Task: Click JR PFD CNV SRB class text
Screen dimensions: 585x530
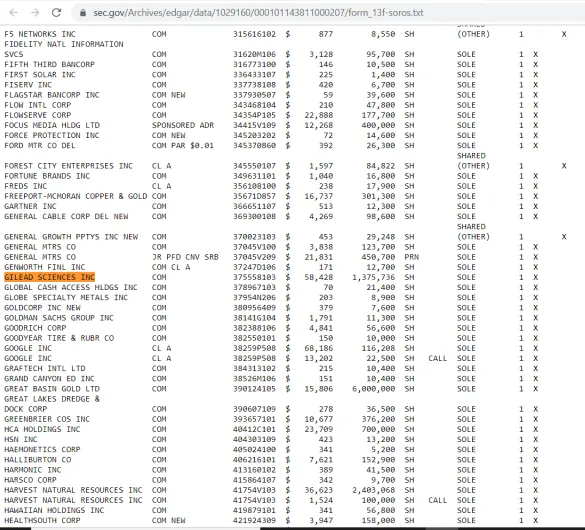Action: click(x=185, y=257)
